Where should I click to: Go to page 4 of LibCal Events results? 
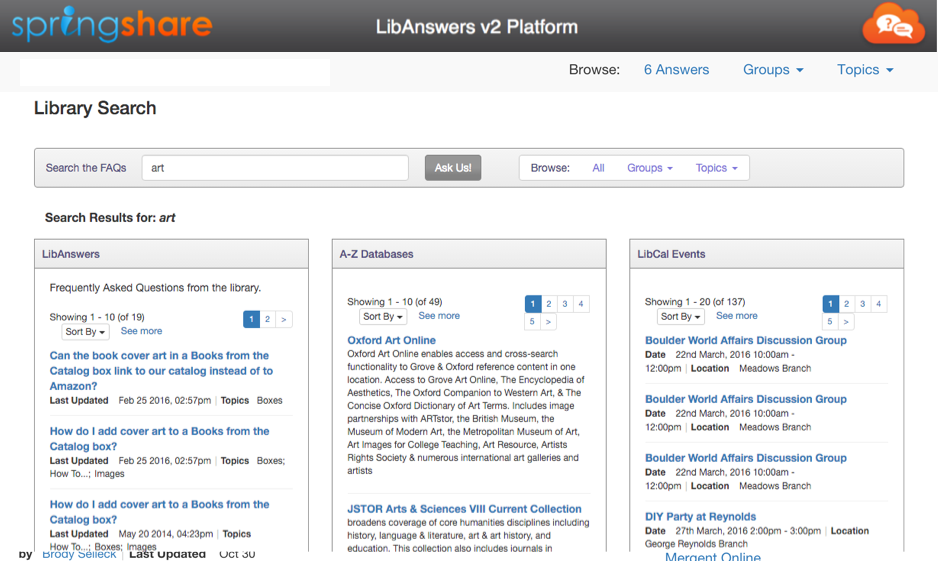point(879,304)
